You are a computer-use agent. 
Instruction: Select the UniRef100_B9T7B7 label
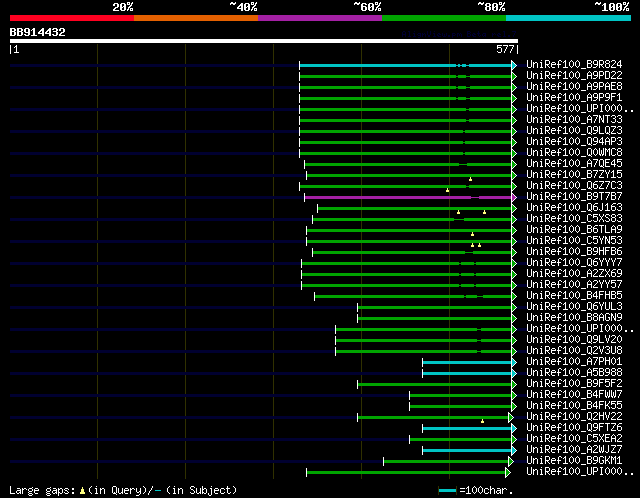(x=574, y=197)
